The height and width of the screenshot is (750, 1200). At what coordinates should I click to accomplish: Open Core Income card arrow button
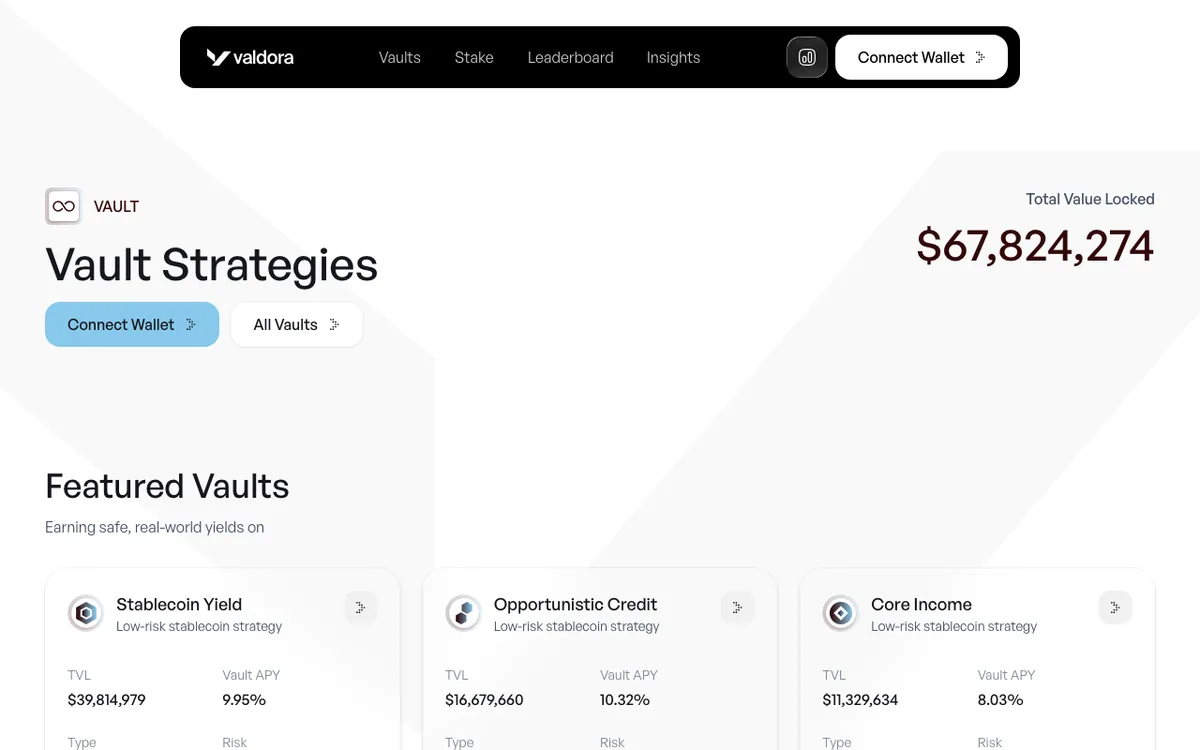[1115, 607]
